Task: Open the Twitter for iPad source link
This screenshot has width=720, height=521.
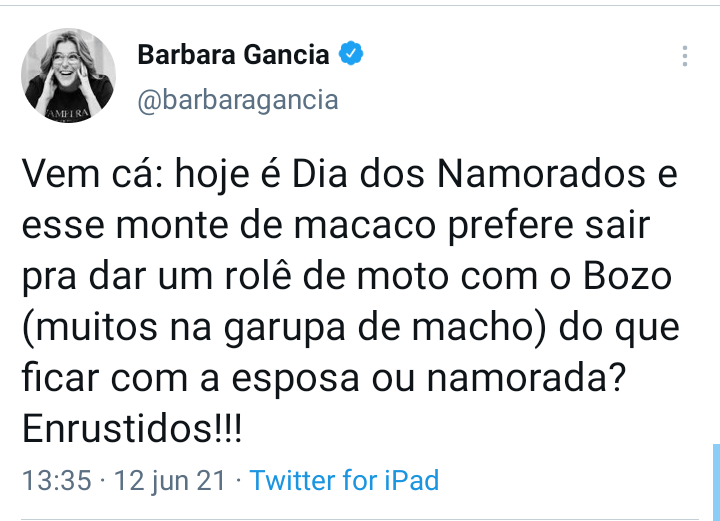Action: pyautogui.click(x=344, y=480)
